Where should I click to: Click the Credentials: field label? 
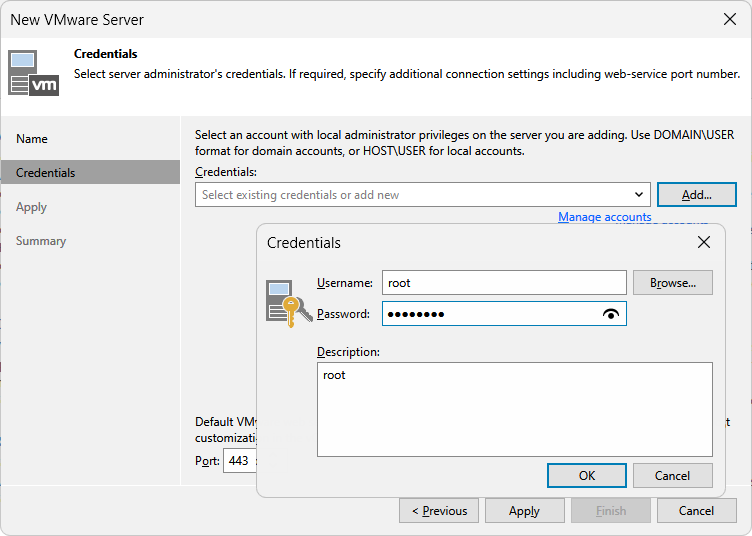click(226, 172)
